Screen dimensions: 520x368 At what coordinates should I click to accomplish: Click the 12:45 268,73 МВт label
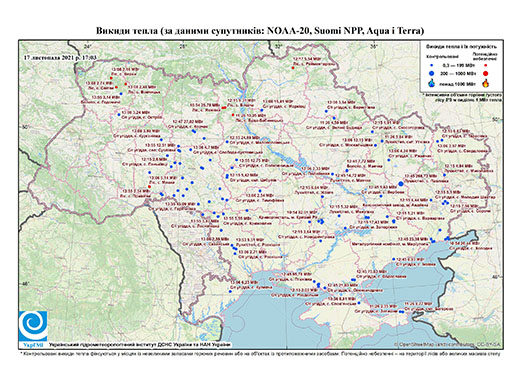tap(421, 176)
